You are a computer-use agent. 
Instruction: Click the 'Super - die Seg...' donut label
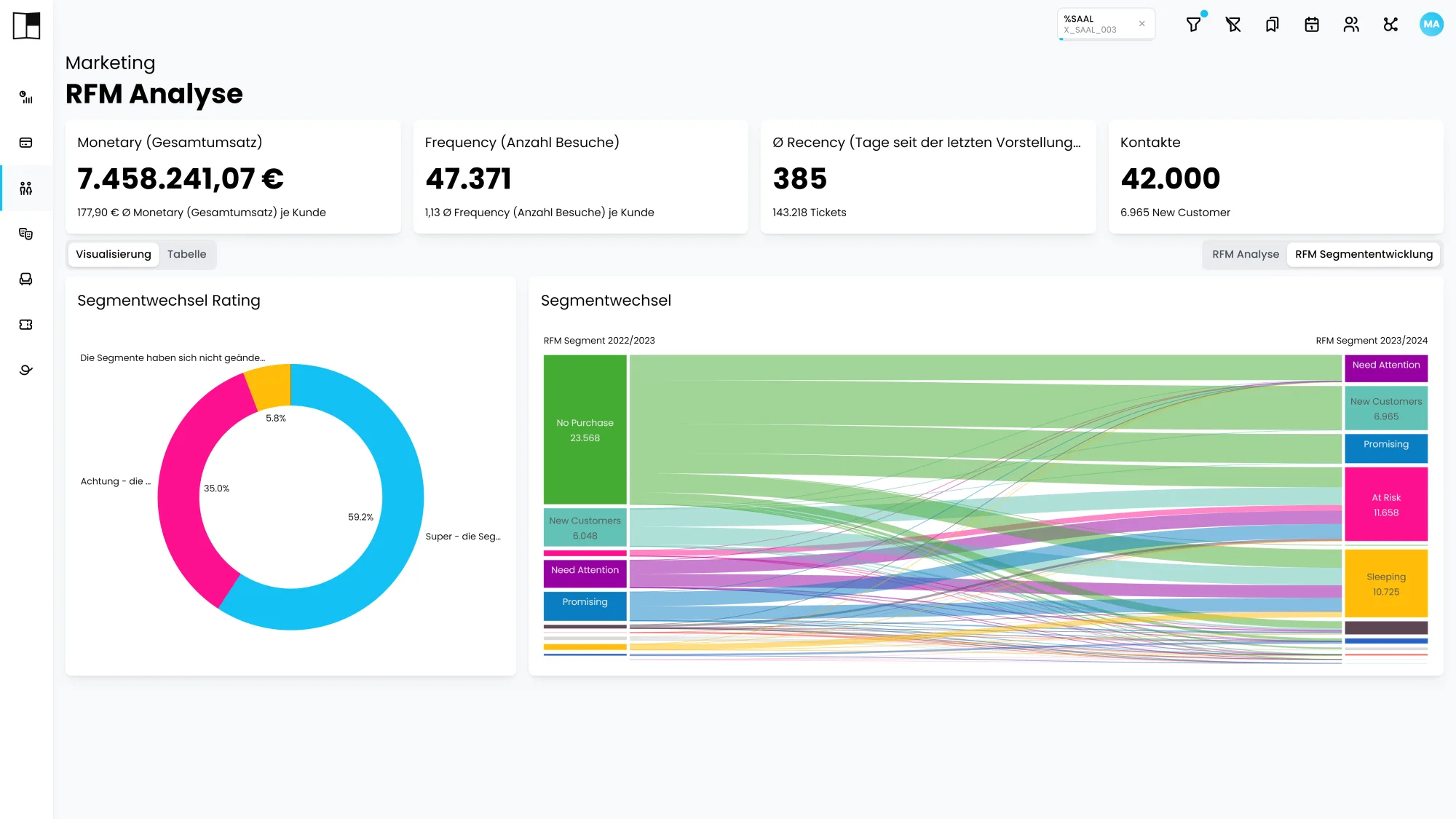463,537
